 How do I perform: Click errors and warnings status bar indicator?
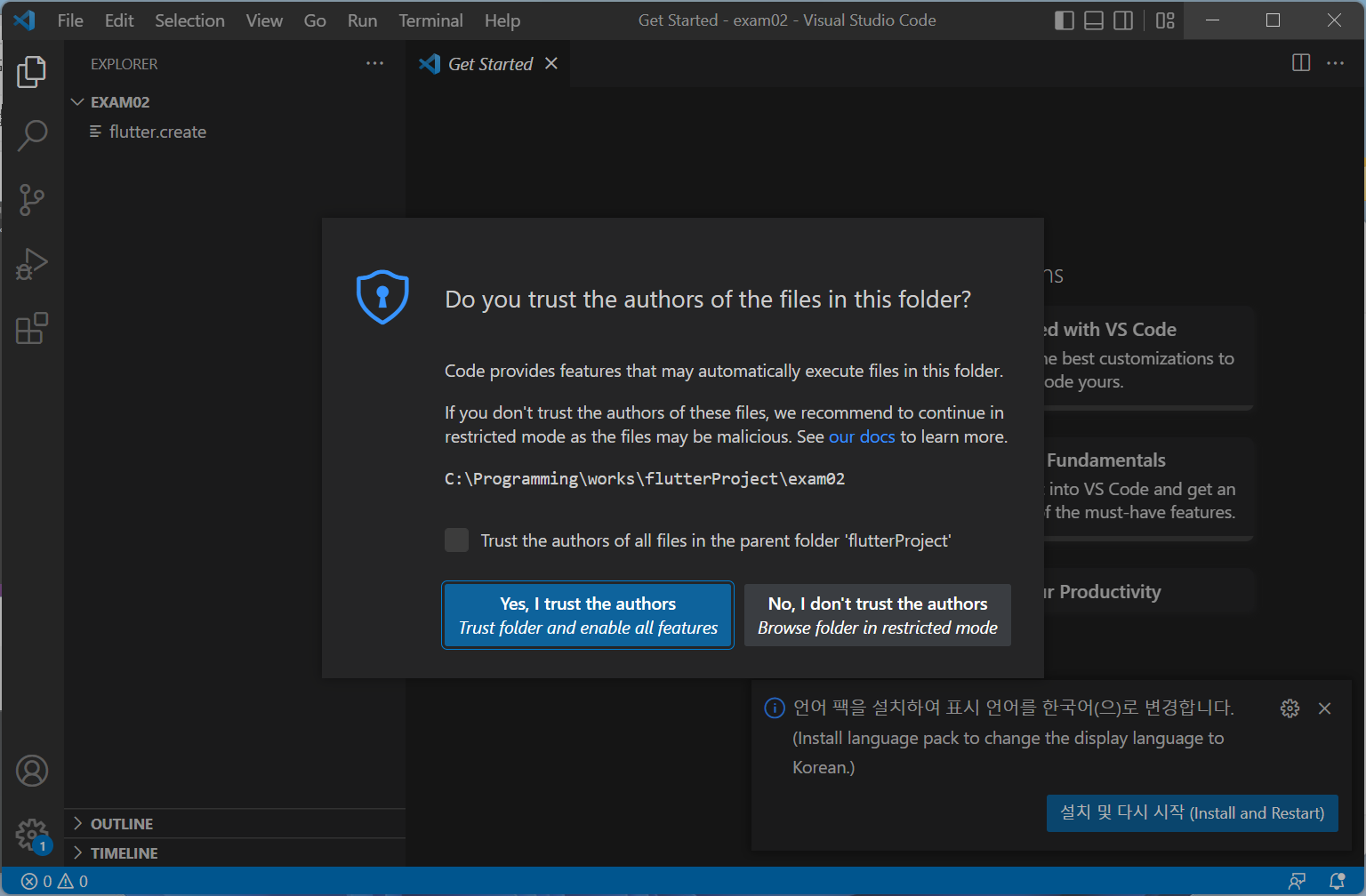coord(54,881)
